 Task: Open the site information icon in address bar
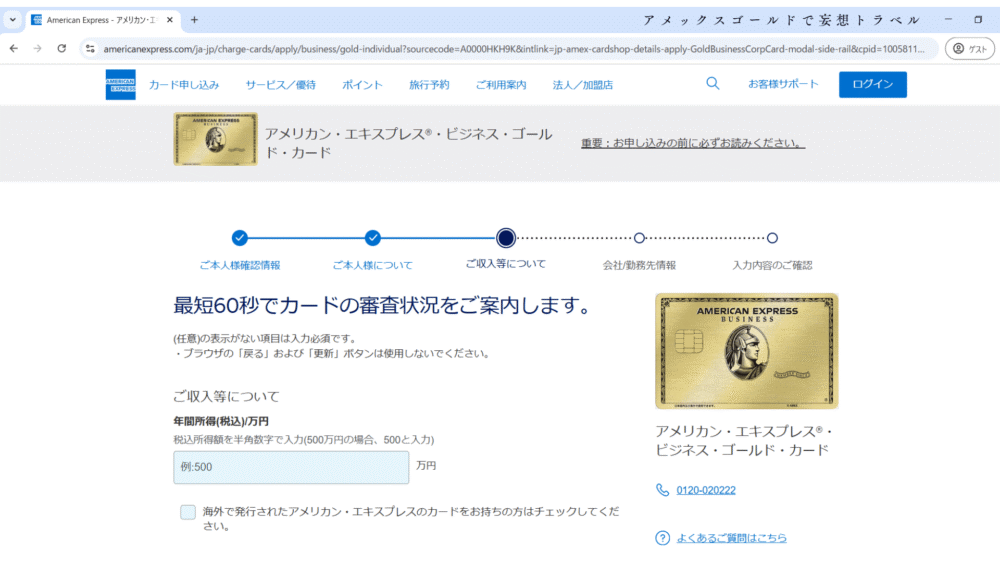[90, 48]
